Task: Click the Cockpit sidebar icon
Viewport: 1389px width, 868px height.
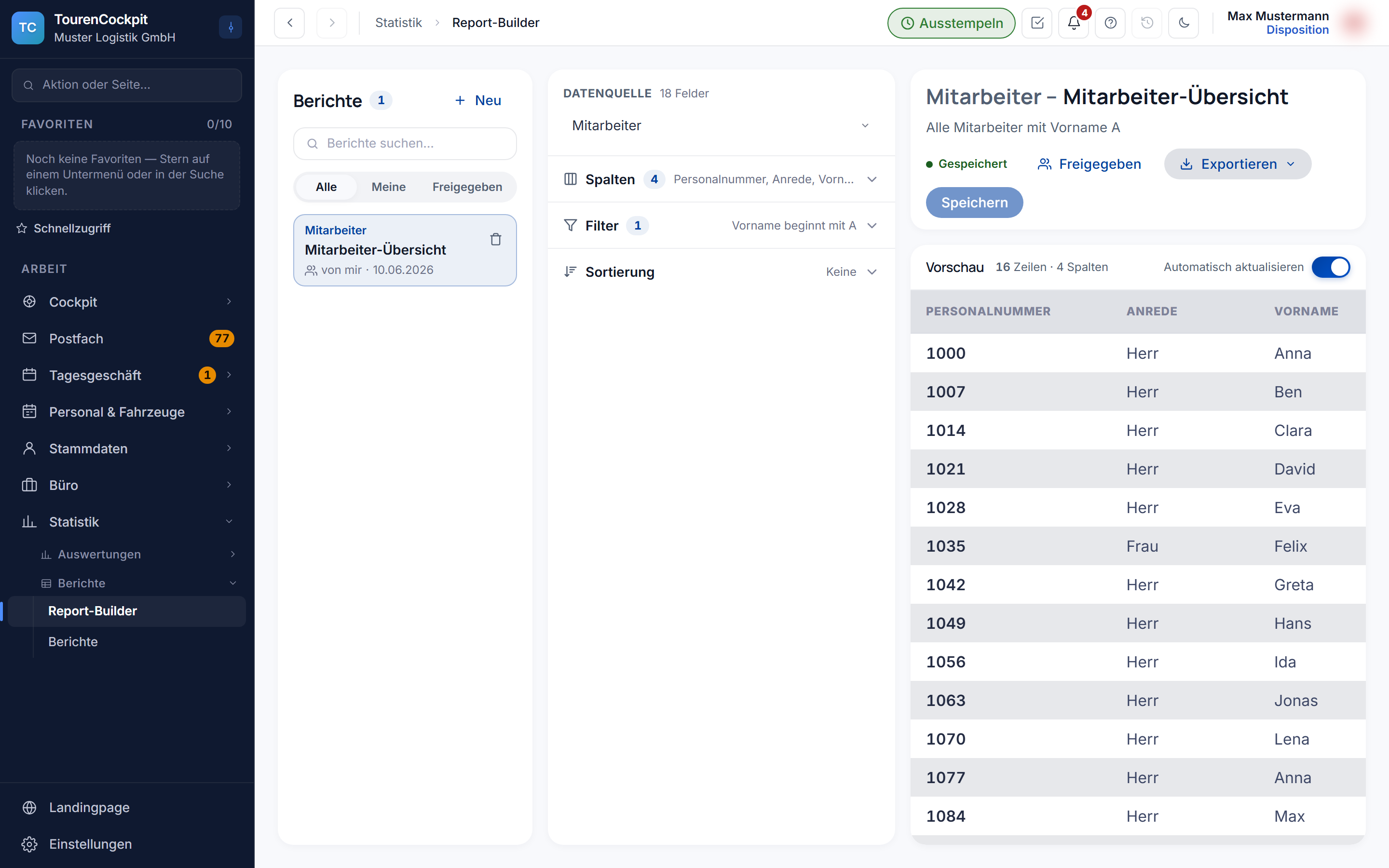Action: [29, 301]
